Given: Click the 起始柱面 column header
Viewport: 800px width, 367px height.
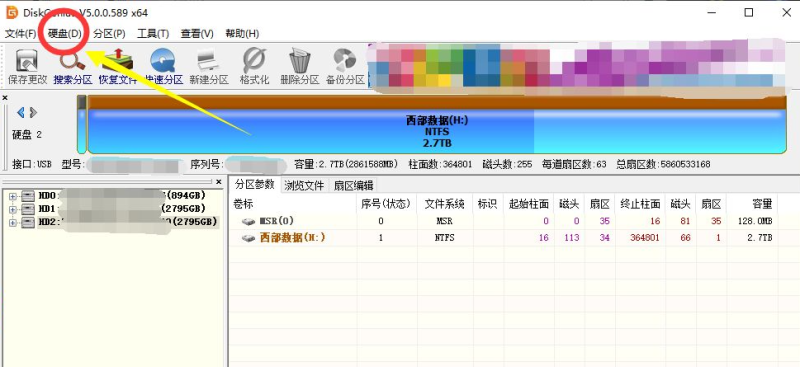Looking at the screenshot, I should 528,204.
